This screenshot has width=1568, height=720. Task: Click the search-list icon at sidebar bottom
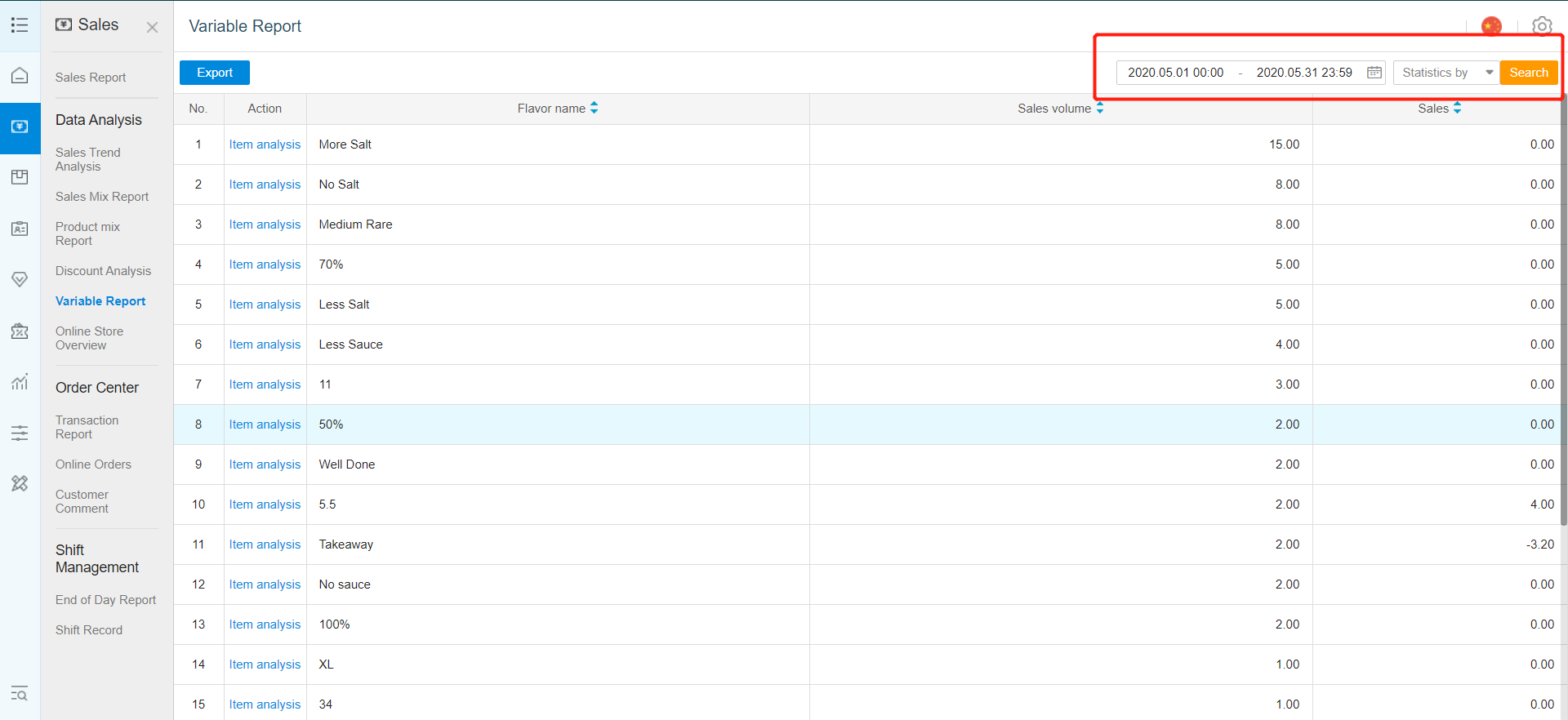pos(20,694)
